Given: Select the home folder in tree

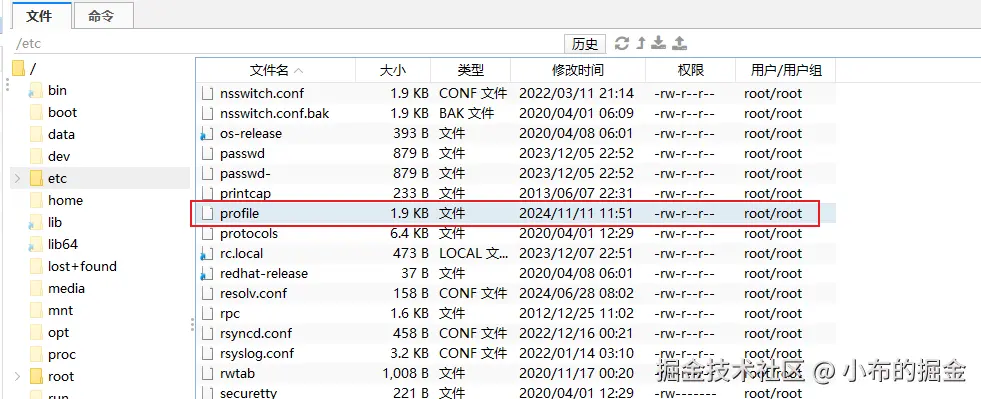Looking at the screenshot, I should click(x=65, y=201).
